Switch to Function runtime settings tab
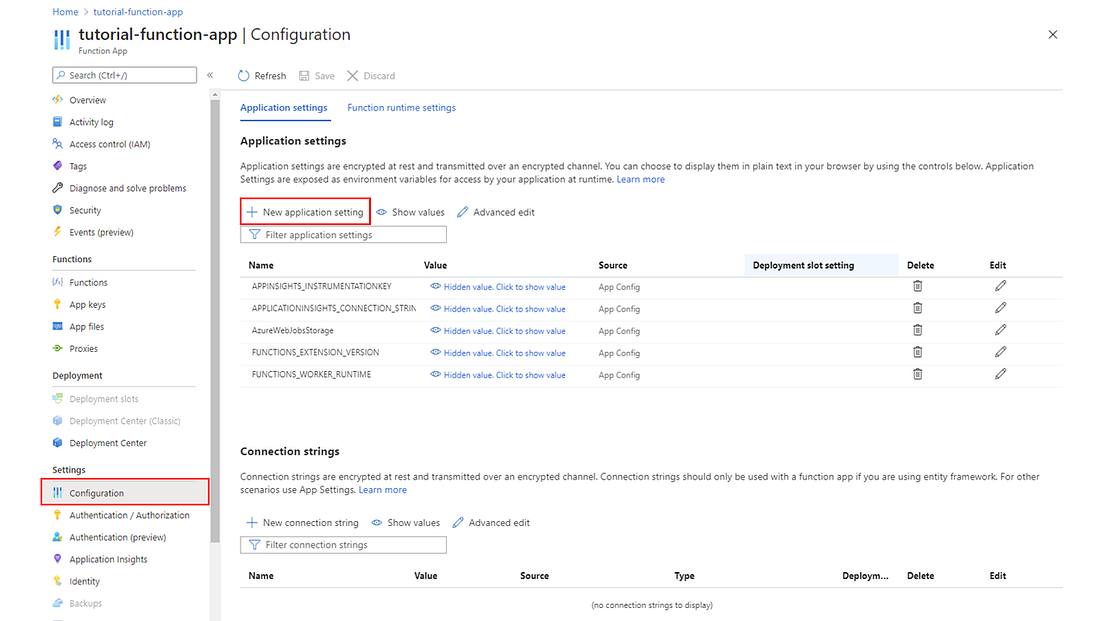This screenshot has width=1104, height=621. (401, 107)
